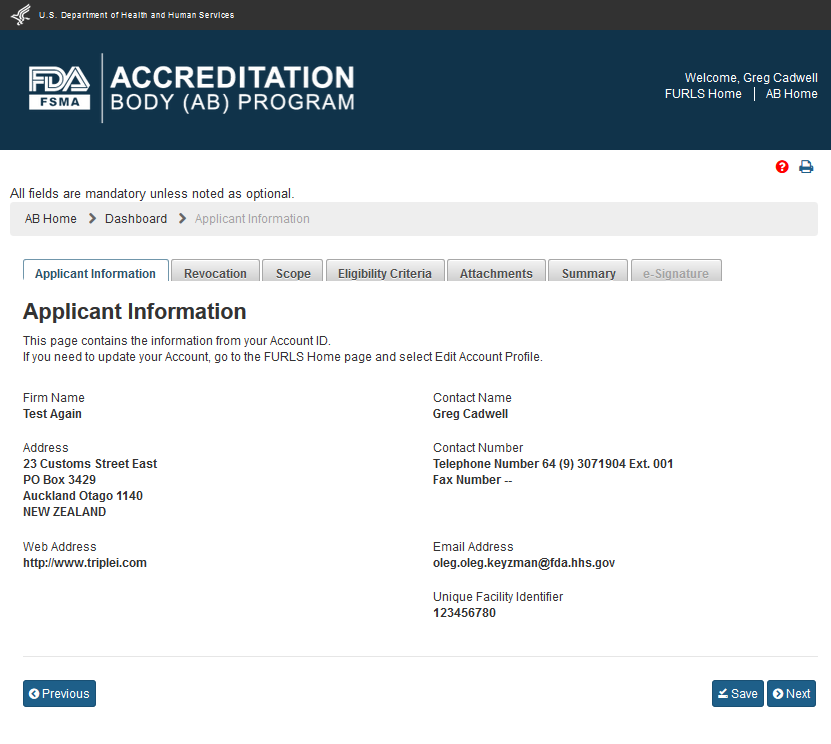Select the Summary tab
Image resolution: width=831 pixels, height=744 pixels.
(x=588, y=273)
